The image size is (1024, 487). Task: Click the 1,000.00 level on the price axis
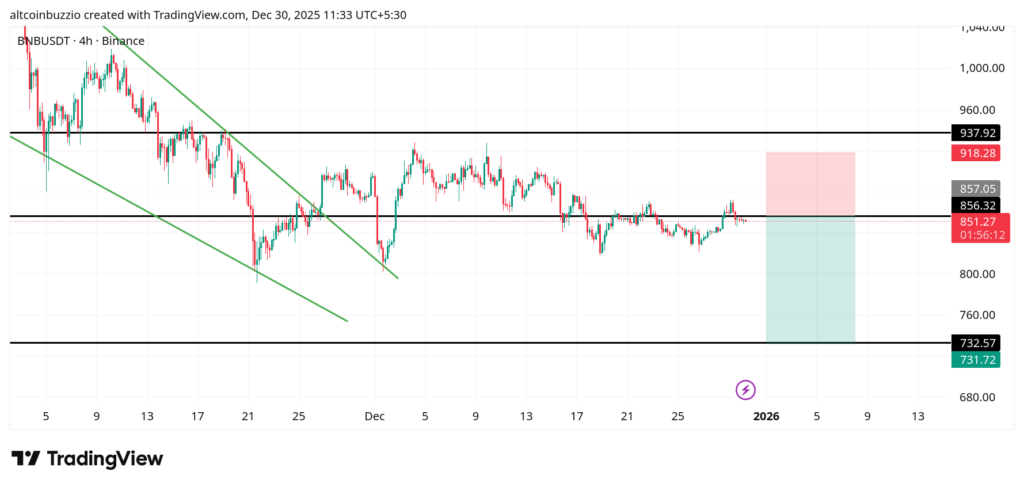[x=980, y=68]
